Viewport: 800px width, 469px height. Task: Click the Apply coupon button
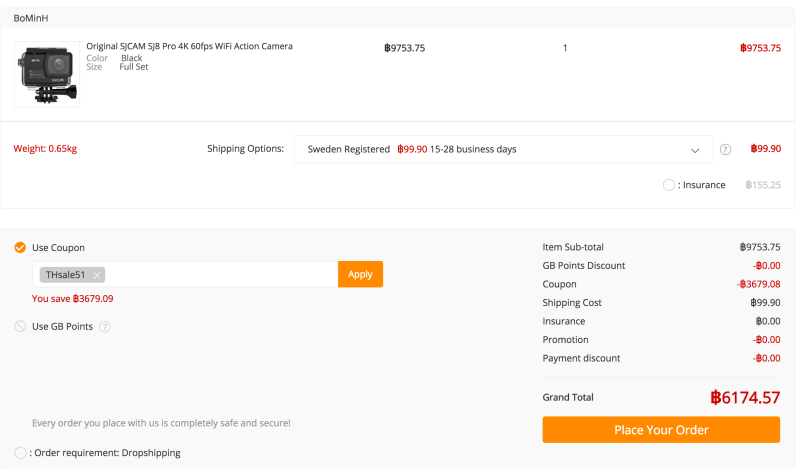pyautogui.click(x=360, y=274)
